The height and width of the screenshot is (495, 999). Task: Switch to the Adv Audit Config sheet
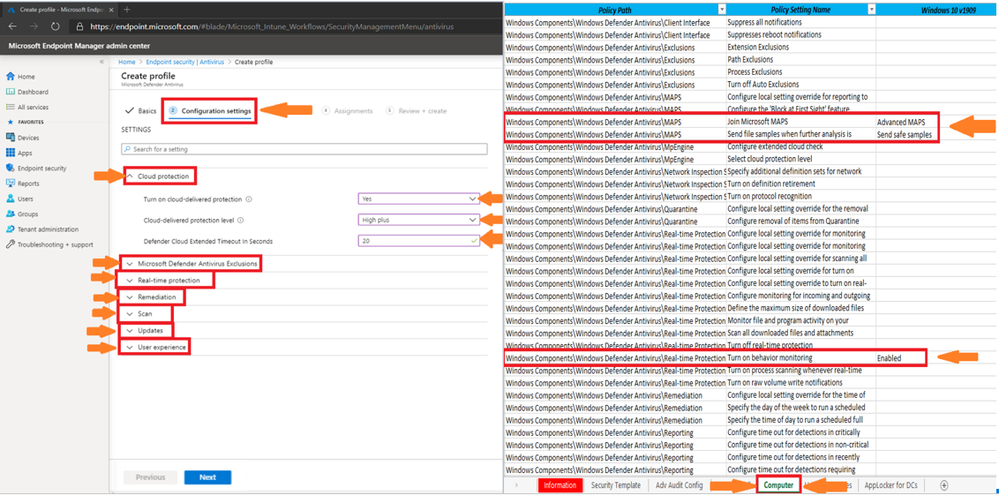[679, 485]
